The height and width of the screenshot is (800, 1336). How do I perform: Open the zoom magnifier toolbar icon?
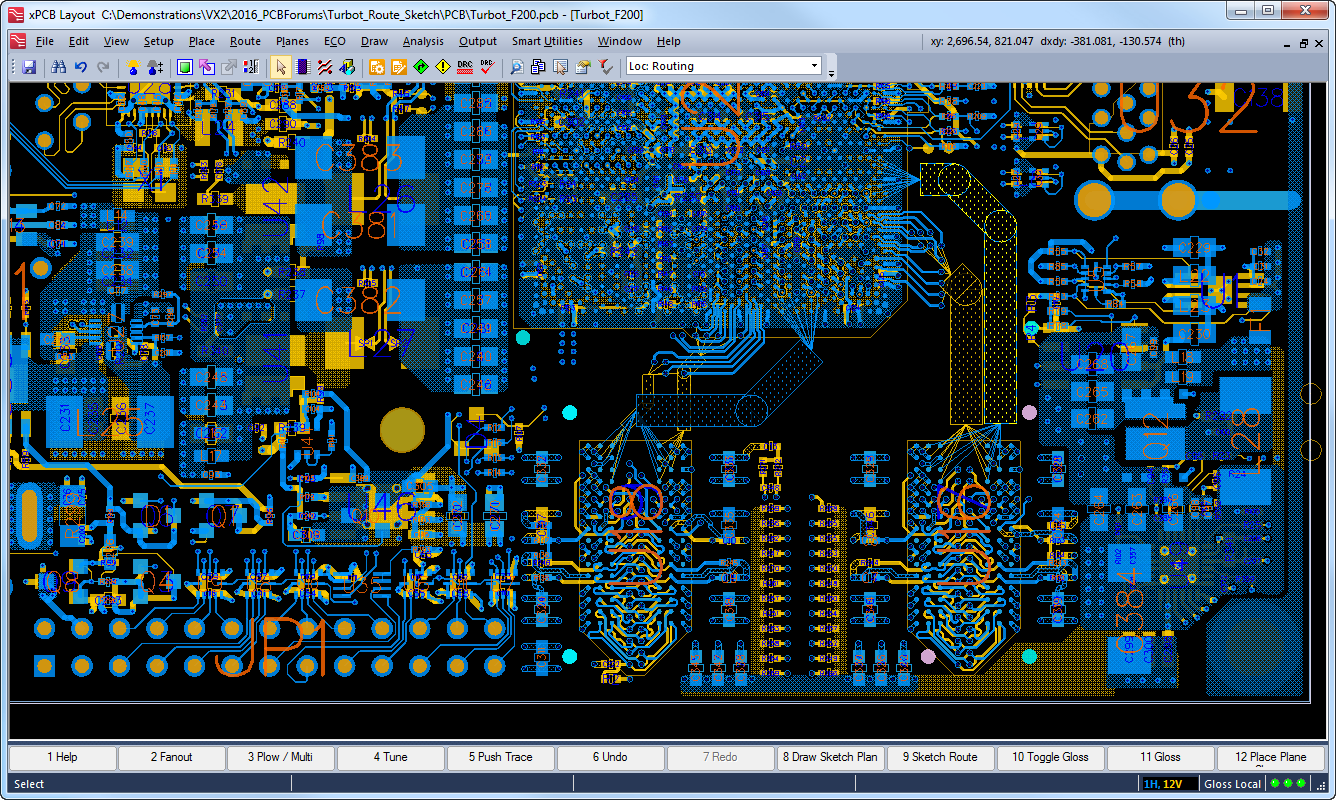(516, 67)
